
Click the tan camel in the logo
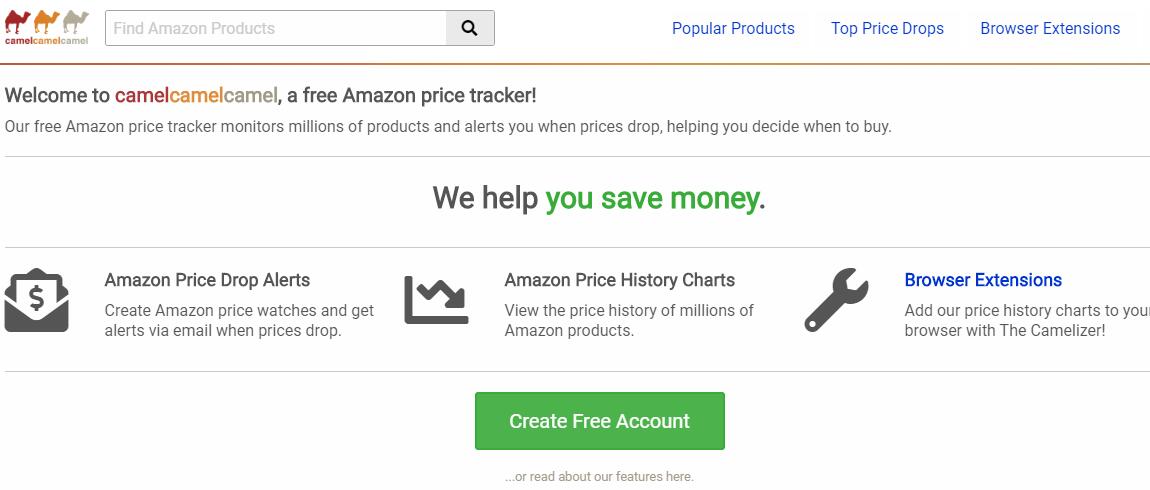tap(76, 22)
